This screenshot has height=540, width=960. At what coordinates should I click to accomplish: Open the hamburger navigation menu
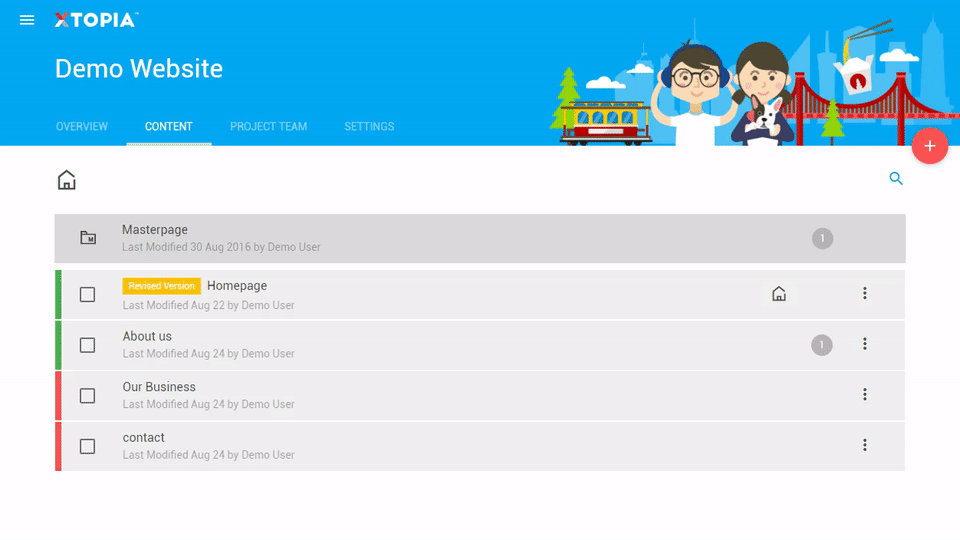tap(27, 20)
